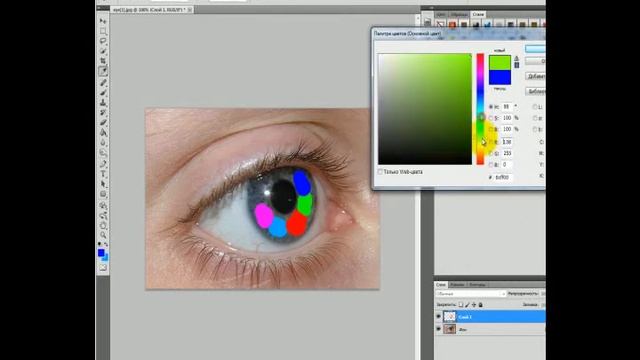Image resolution: width=640 pixels, height=360 pixels.
Task: Select the 'Слой 1' layer thumbnail
Action: [x=449, y=316]
